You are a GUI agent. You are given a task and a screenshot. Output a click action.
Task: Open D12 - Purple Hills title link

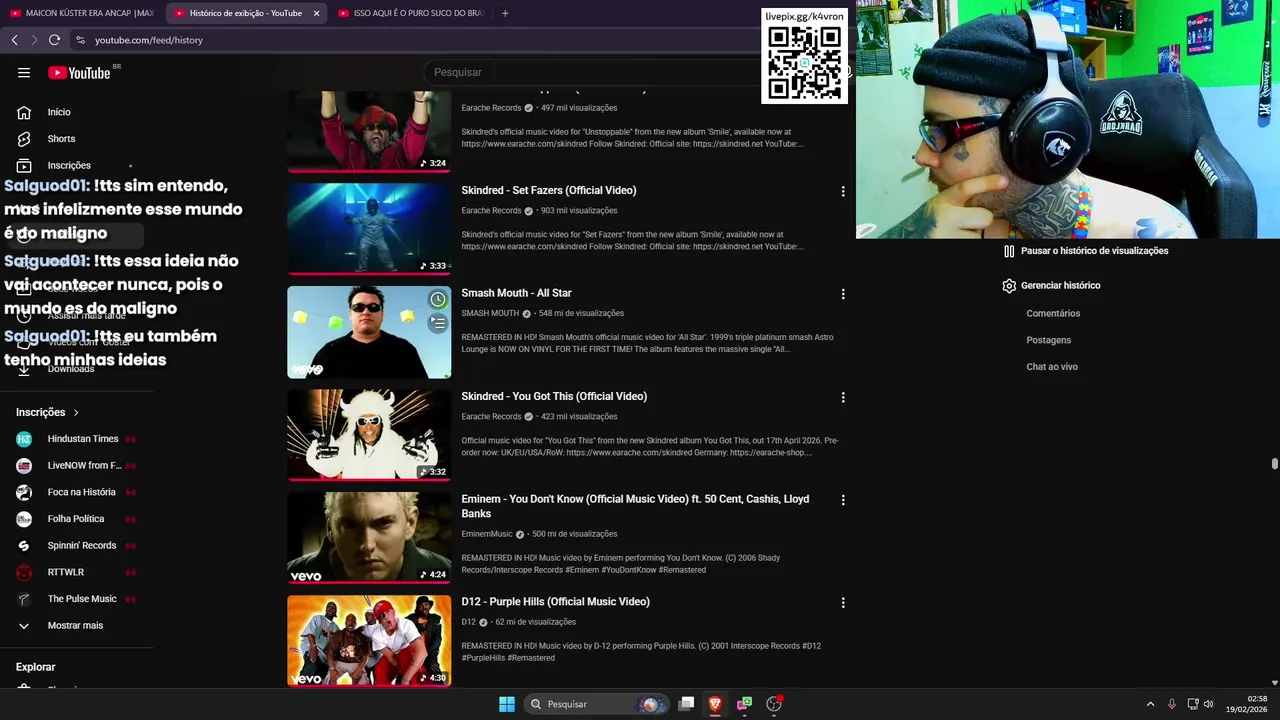(x=555, y=602)
